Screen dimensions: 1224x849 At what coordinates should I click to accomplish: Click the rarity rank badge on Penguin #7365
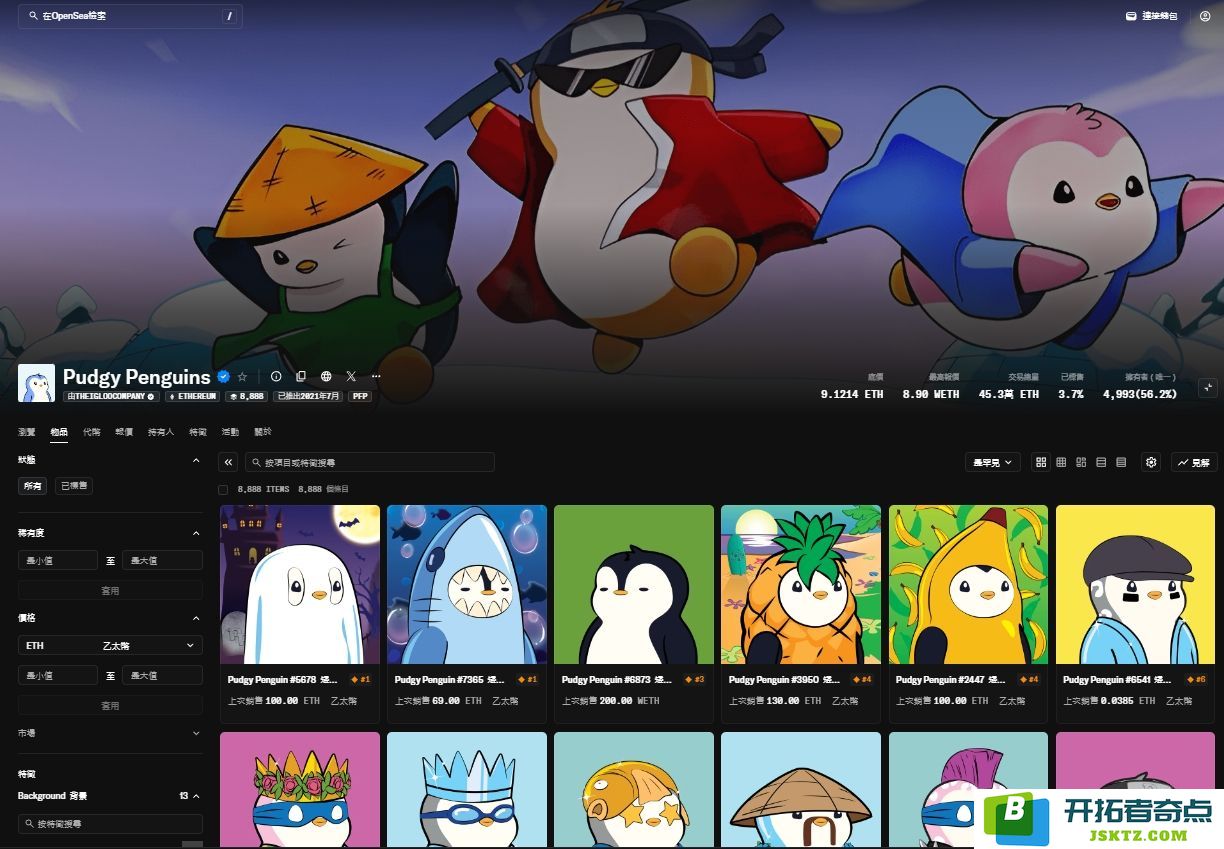pyautogui.click(x=528, y=679)
